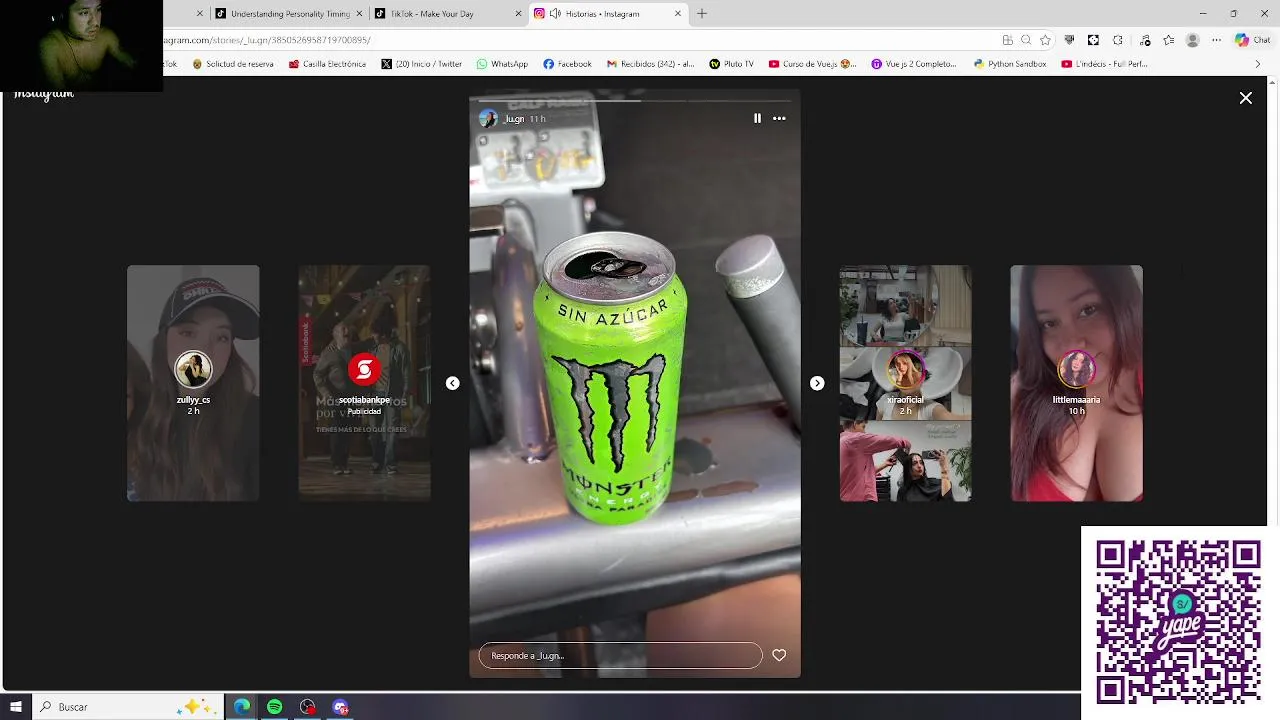1280x720 pixels.
Task: Open the Copilot Chat button
Action: pos(1254,40)
